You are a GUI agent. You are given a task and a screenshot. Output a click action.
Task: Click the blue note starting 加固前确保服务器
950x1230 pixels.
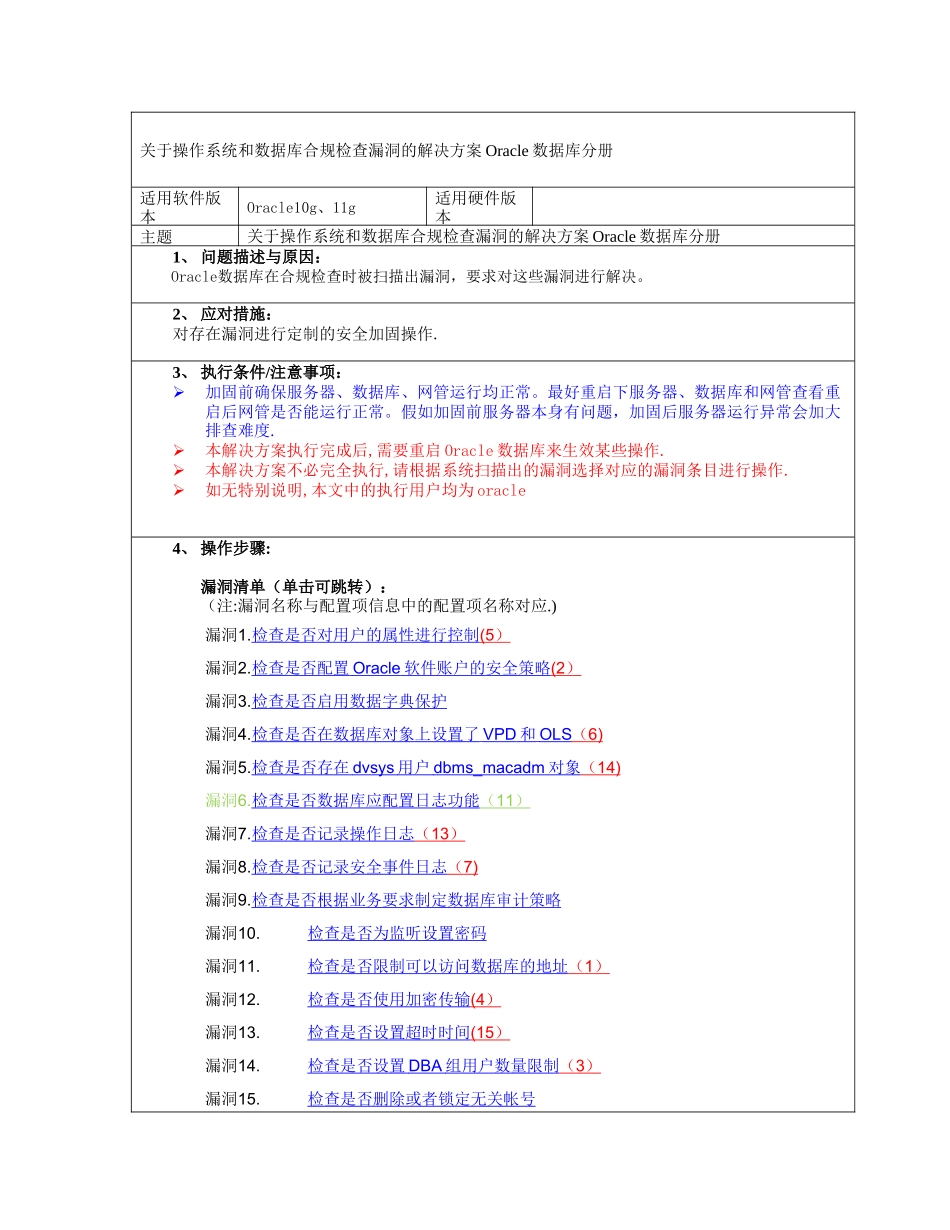pyautogui.click(x=523, y=410)
